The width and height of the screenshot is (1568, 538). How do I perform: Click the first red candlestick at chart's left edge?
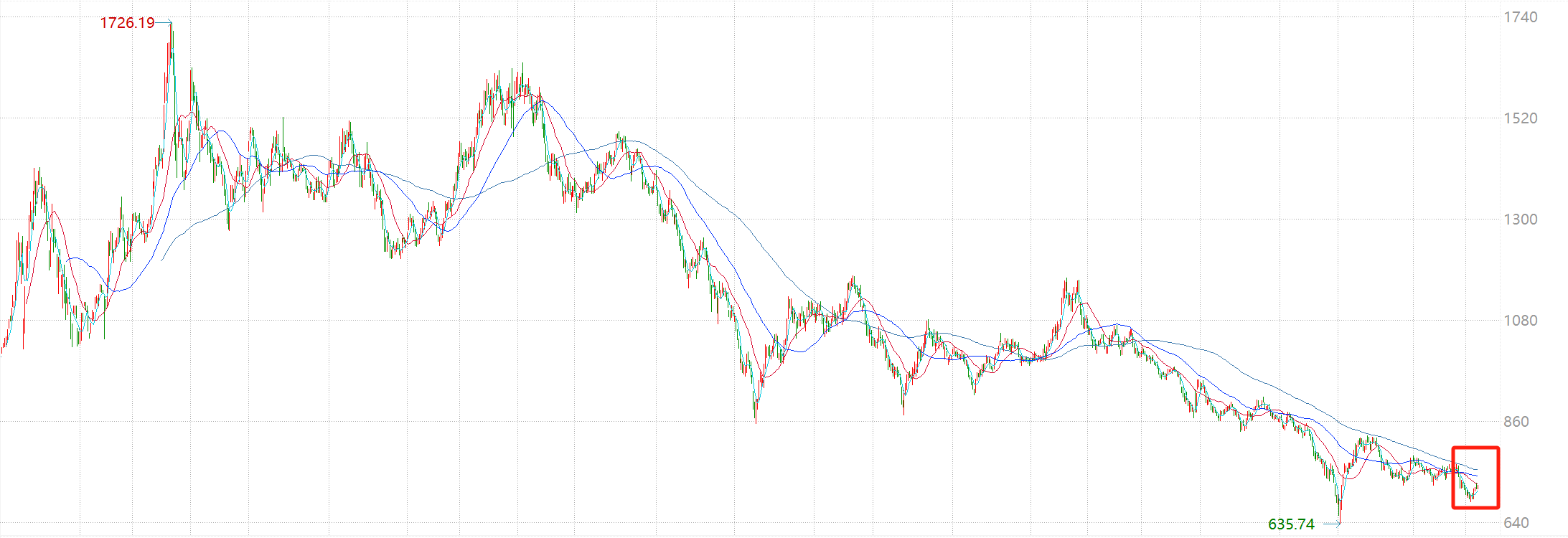pyautogui.click(x=2, y=350)
